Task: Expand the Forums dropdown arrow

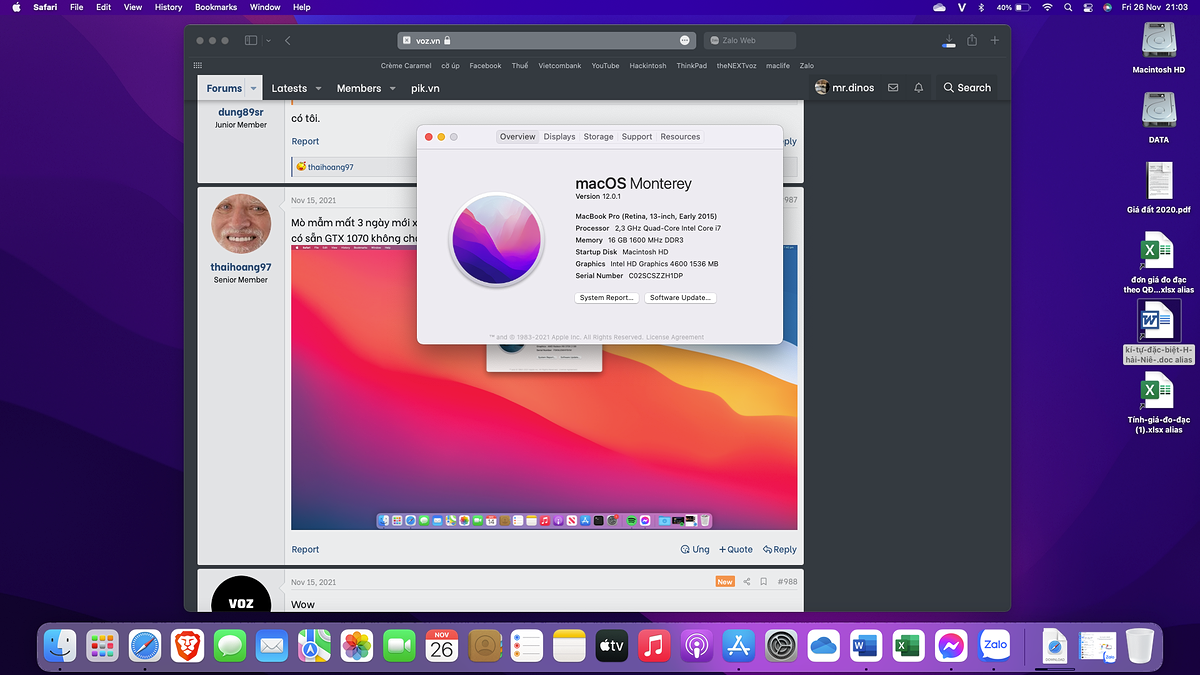Action: [x=254, y=88]
